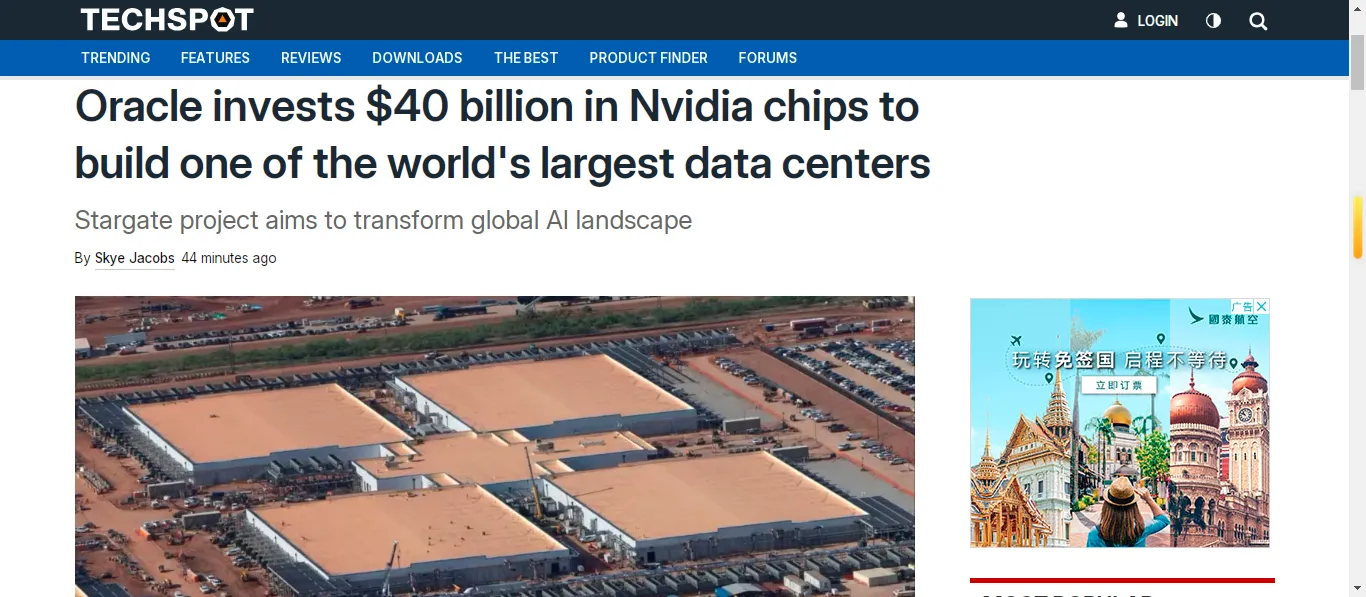Open PRODUCT FINDER
This screenshot has height=597, width=1366.
pos(648,58)
